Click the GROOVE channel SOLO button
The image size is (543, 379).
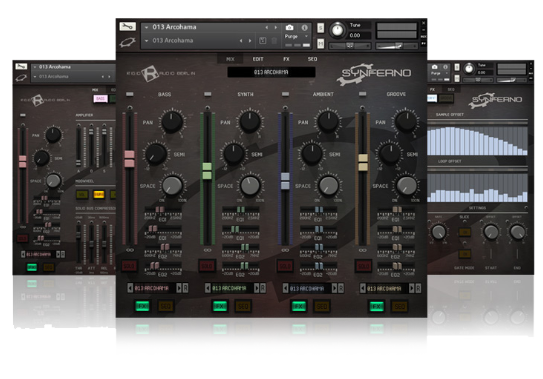coord(363,266)
